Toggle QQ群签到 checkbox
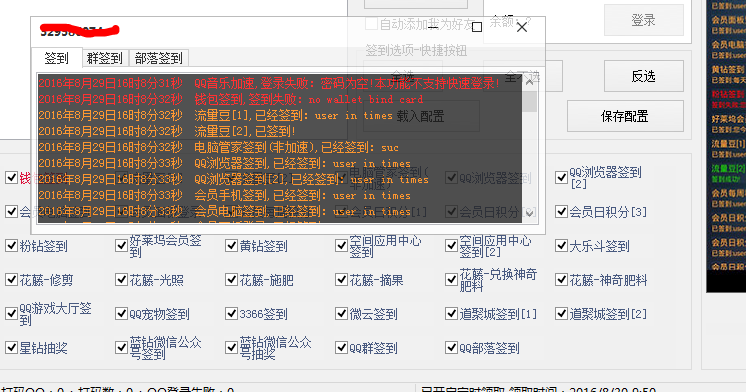This screenshot has height=392, width=746. click(341, 348)
